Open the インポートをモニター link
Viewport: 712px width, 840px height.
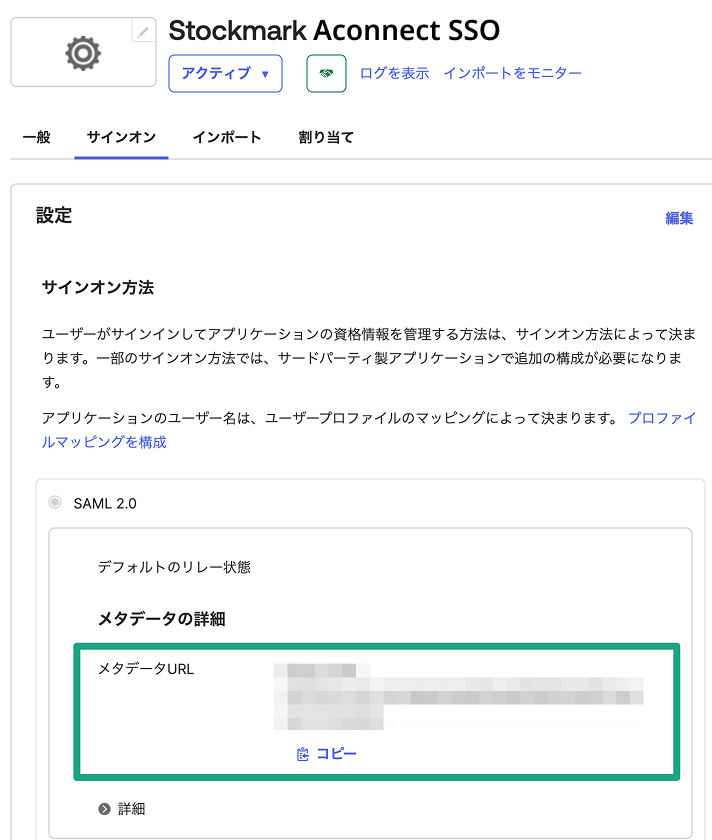512,73
